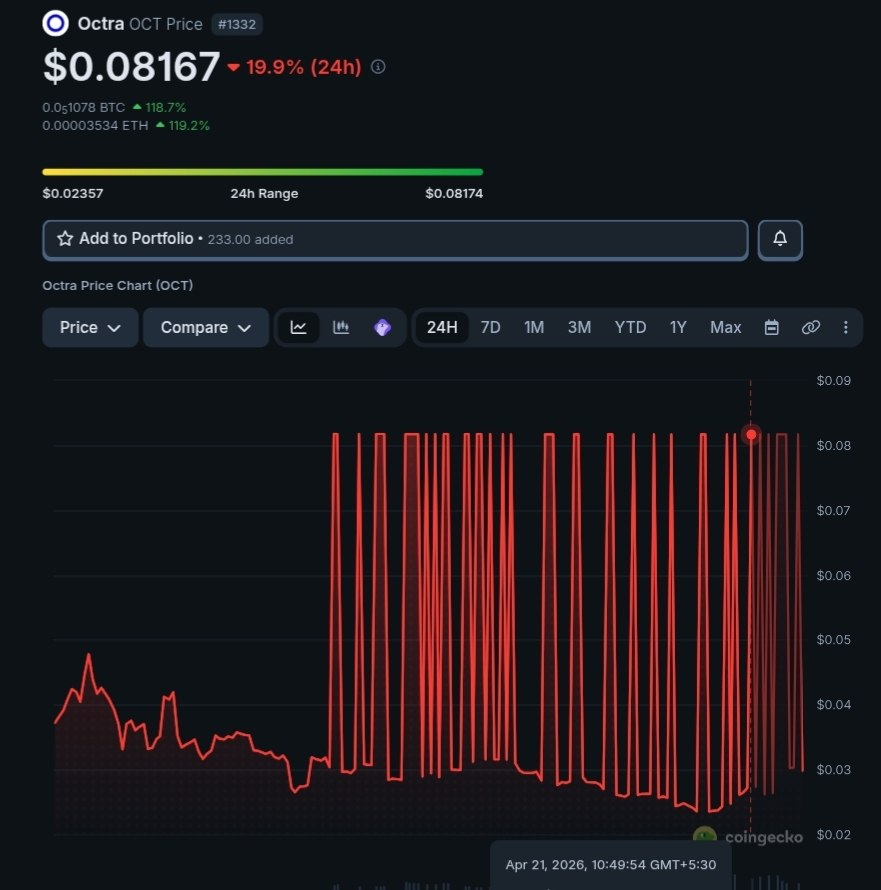Click the 118.7% BTC change
The image size is (881, 890).
tap(165, 107)
